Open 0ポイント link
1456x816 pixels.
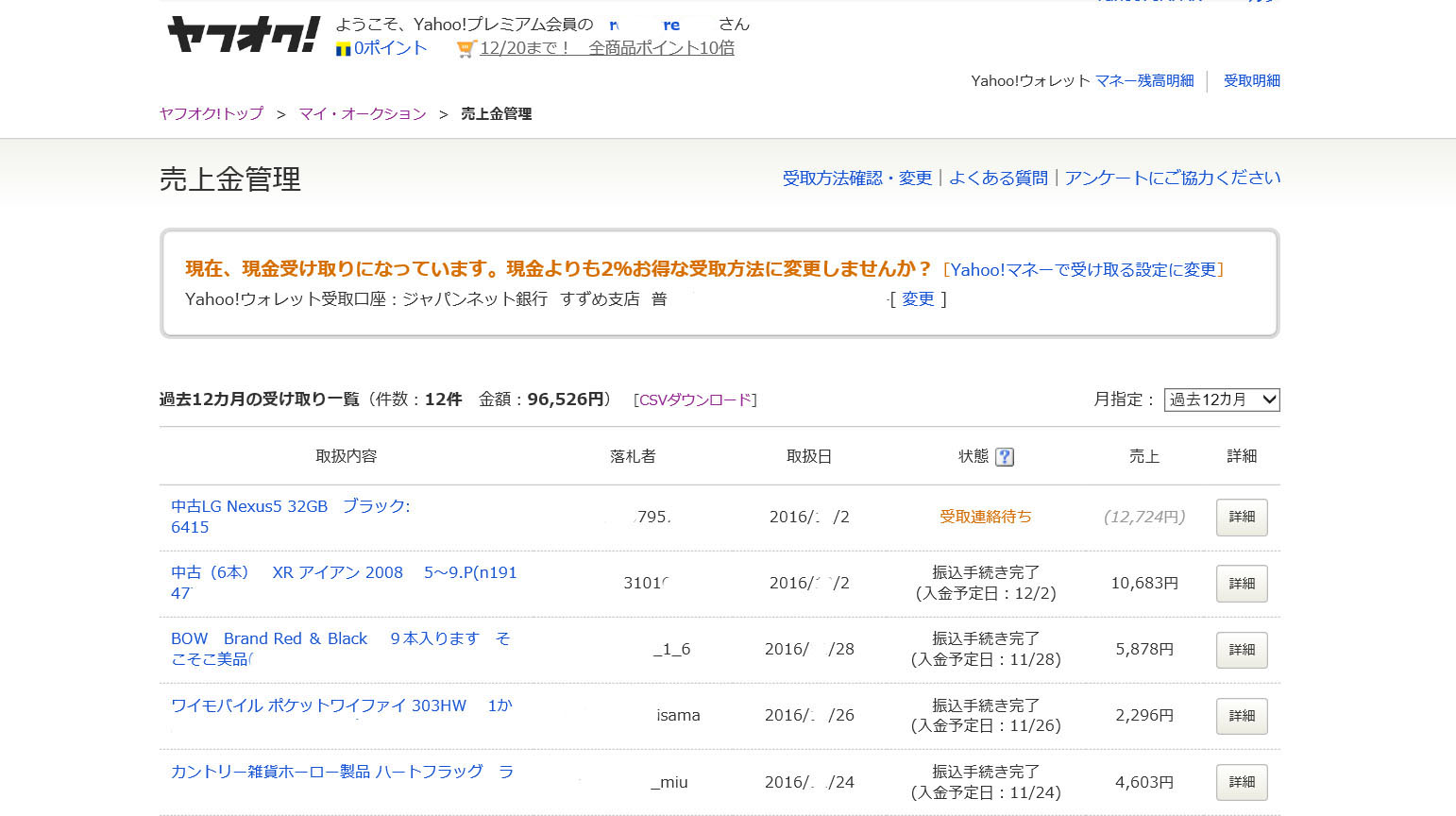click(391, 48)
